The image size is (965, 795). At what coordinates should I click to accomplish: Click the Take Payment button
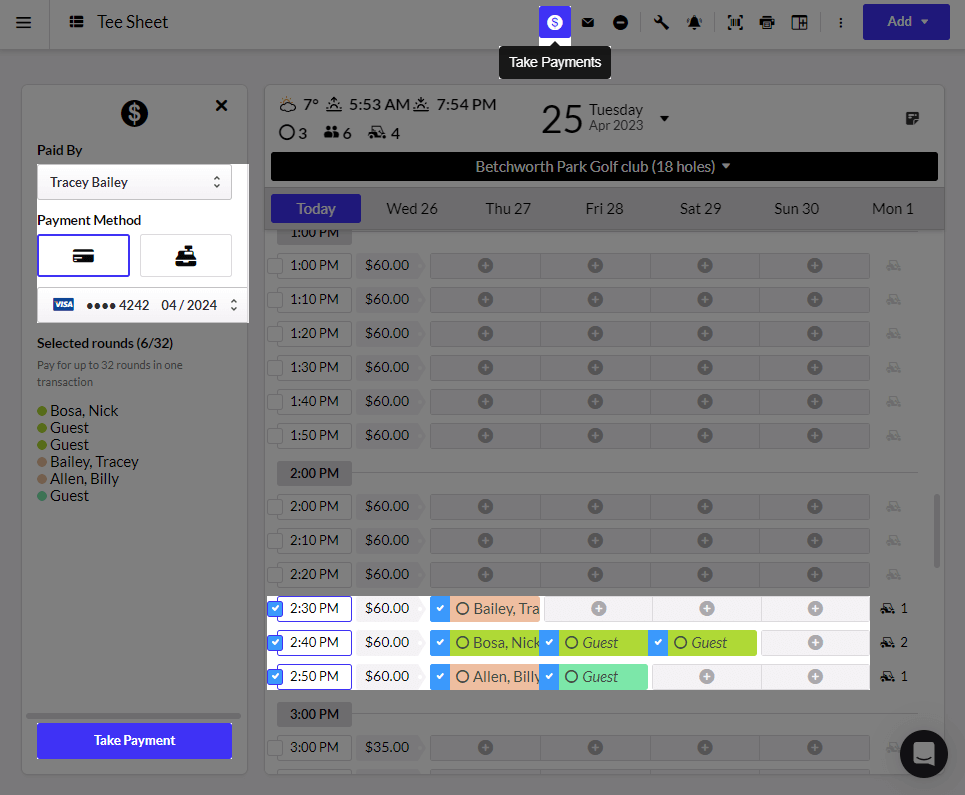(x=134, y=740)
